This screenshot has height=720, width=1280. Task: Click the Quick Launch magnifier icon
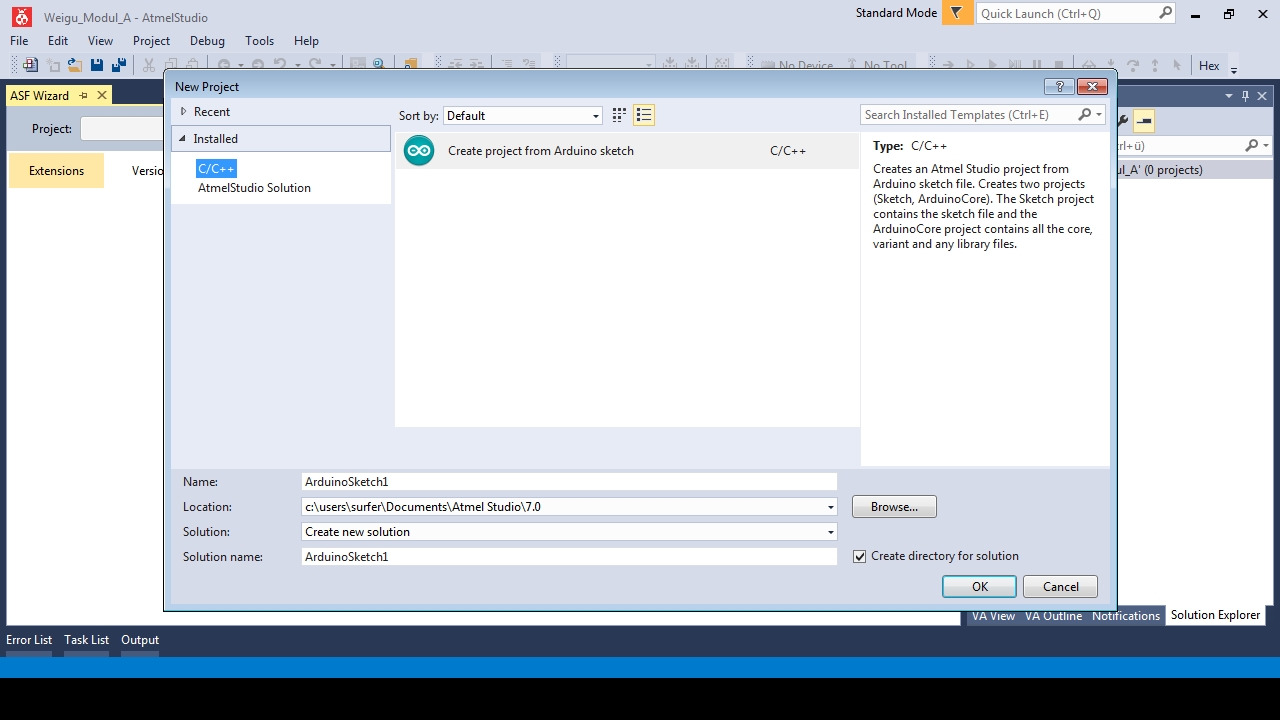(1165, 13)
